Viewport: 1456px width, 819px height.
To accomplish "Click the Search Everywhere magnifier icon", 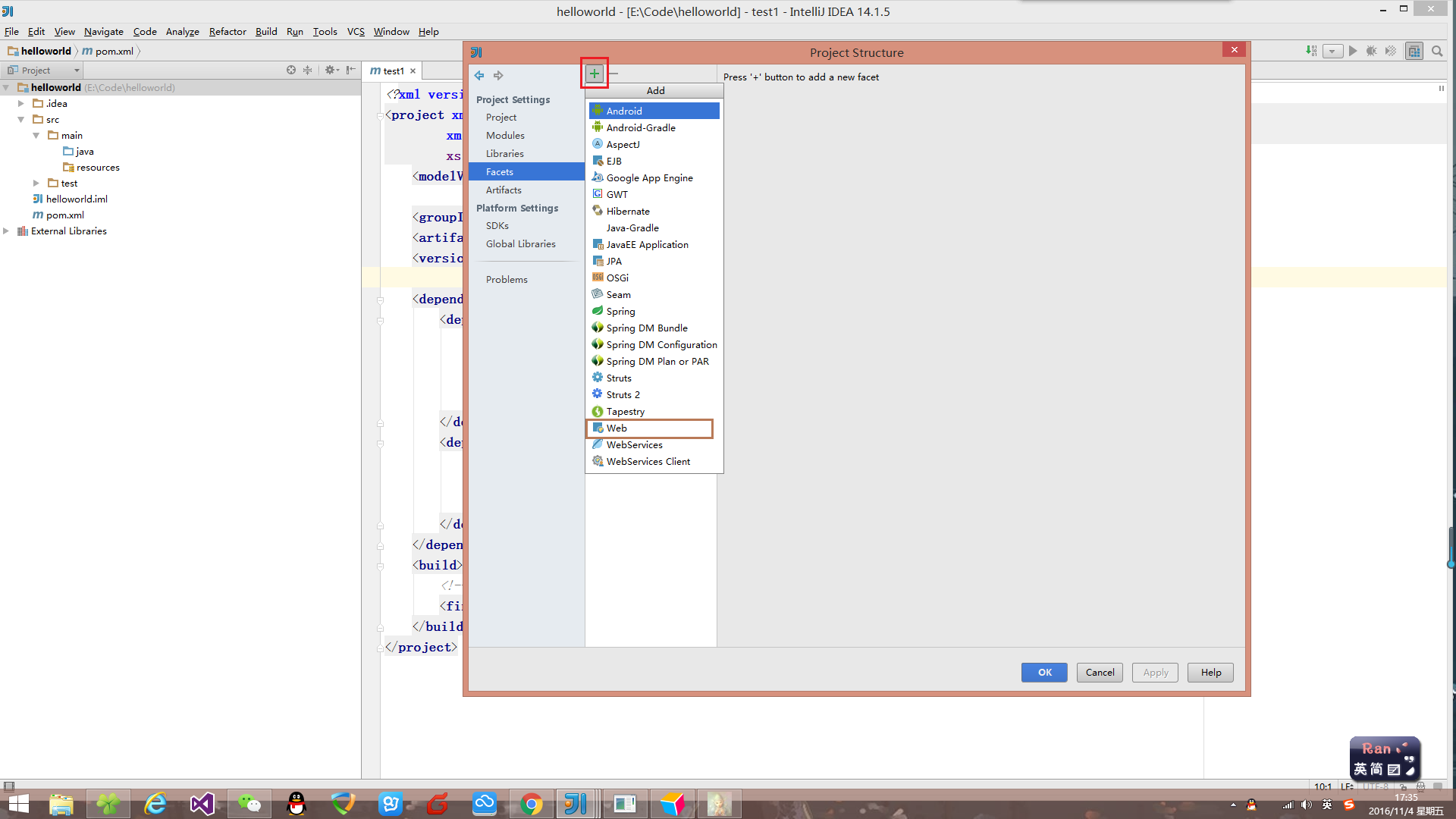I will point(1437,51).
